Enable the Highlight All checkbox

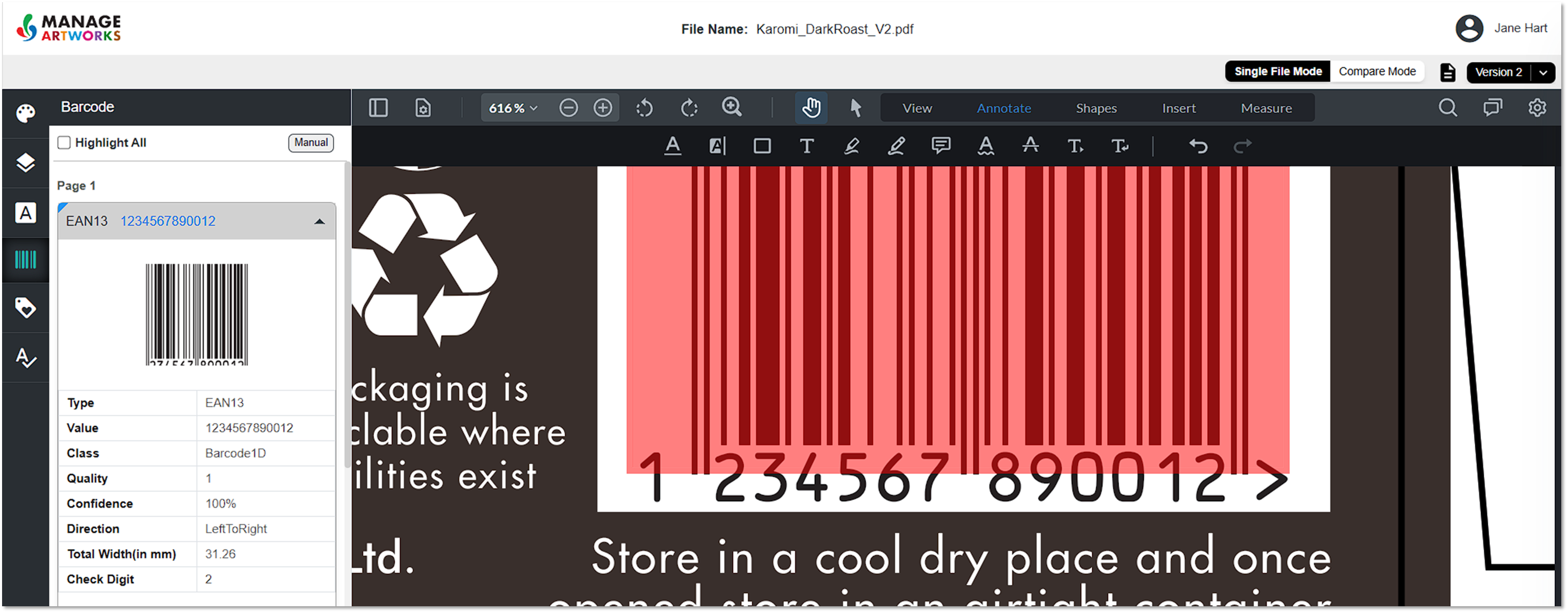click(x=64, y=143)
